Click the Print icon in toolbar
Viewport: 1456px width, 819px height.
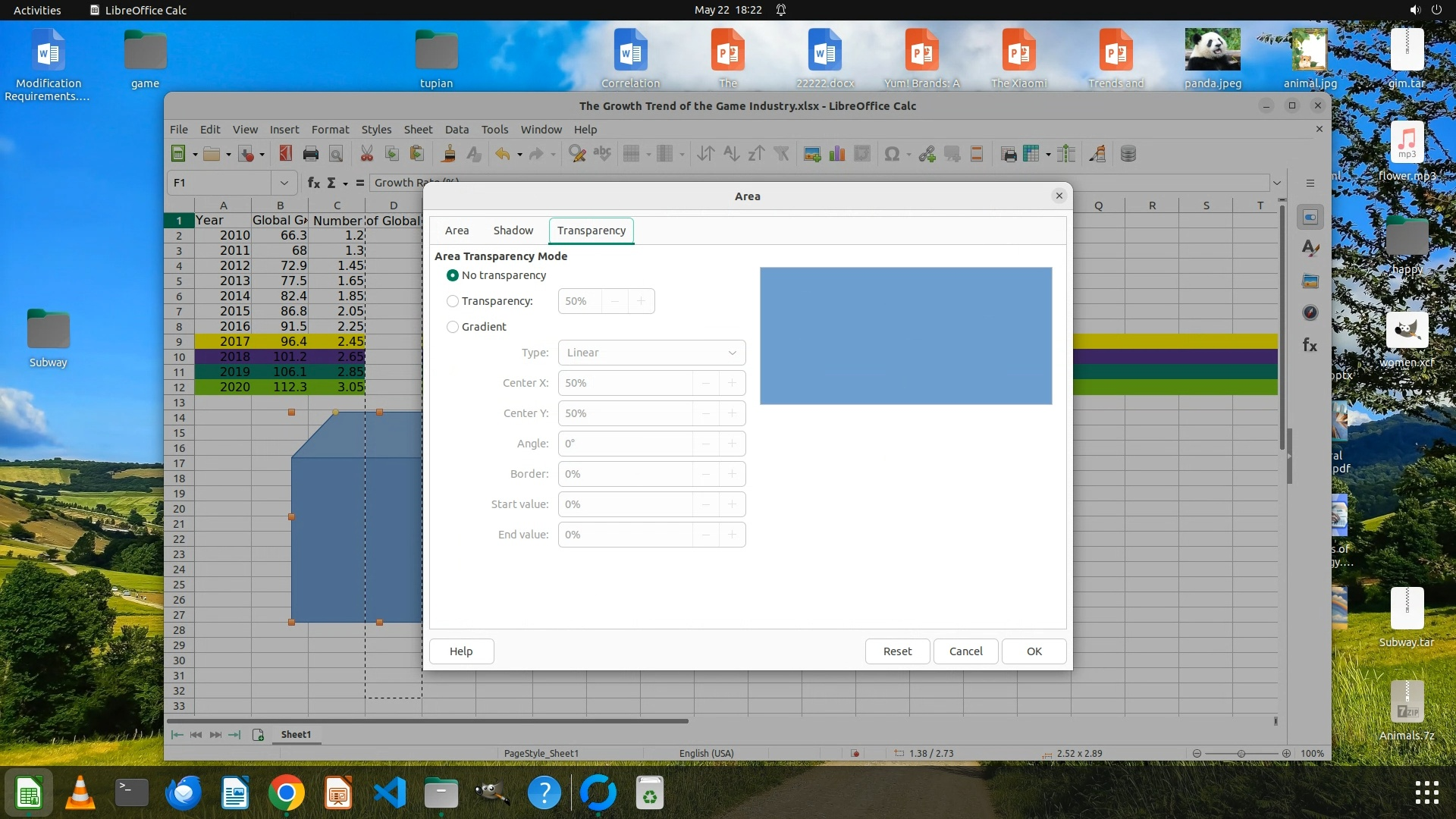(310, 154)
